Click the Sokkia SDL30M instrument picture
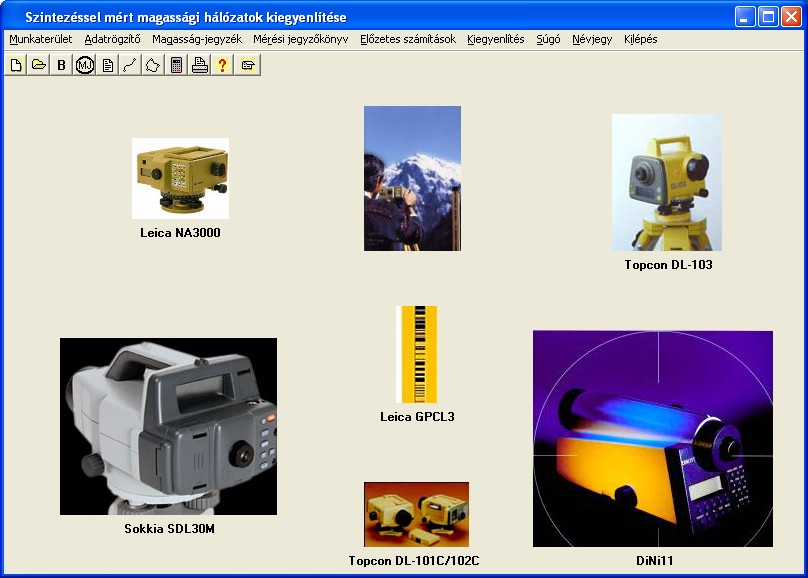The image size is (808, 578). coord(169,426)
